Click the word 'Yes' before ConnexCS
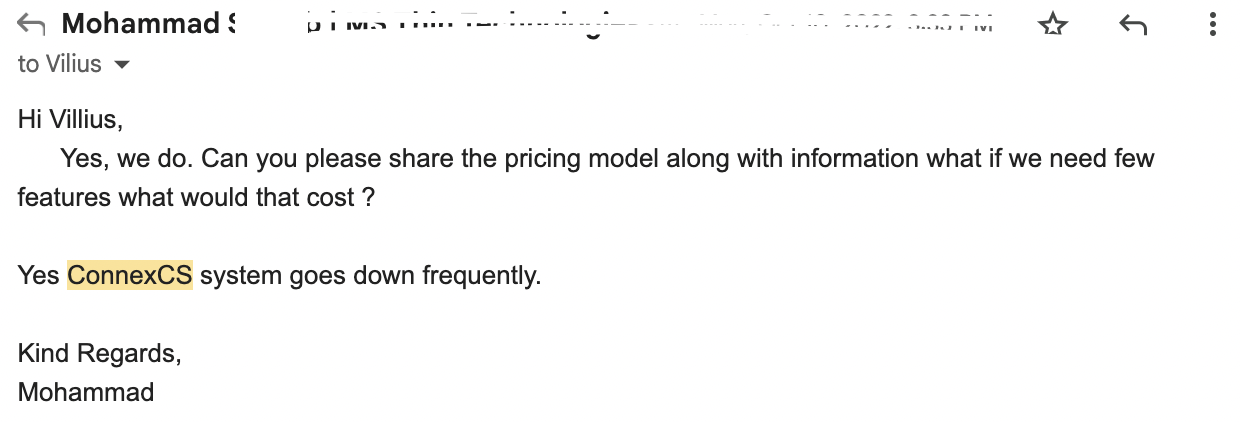The width and height of the screenshot is (1240, 422). pyautogui.click(x=39, y=275)
